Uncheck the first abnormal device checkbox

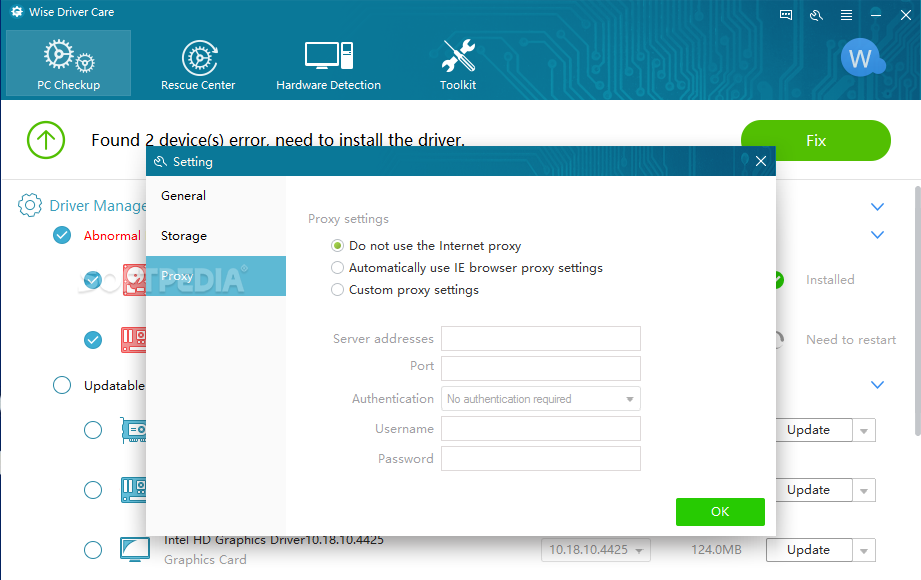[x=93, y=280]
